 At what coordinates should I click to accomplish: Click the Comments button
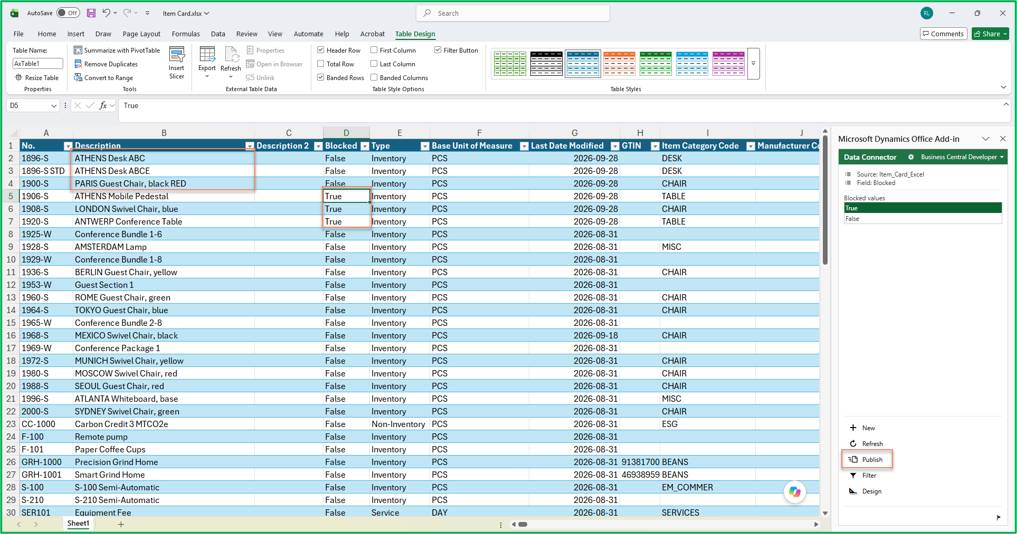click(943, 34)
